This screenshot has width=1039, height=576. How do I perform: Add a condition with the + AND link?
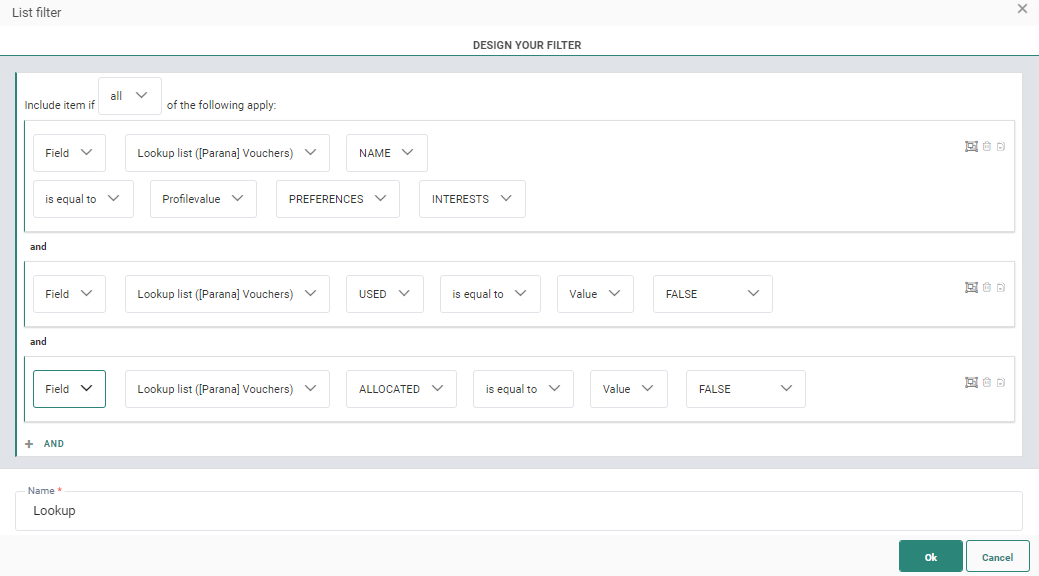pos(46,443)
